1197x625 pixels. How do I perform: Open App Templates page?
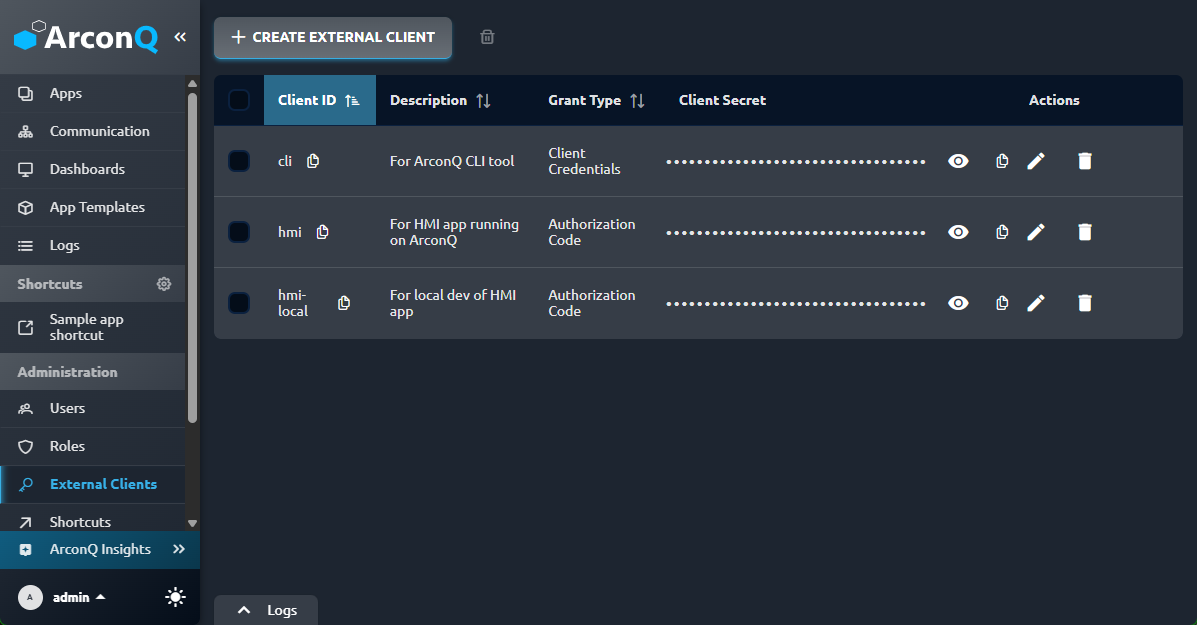(x=92, y=208)
